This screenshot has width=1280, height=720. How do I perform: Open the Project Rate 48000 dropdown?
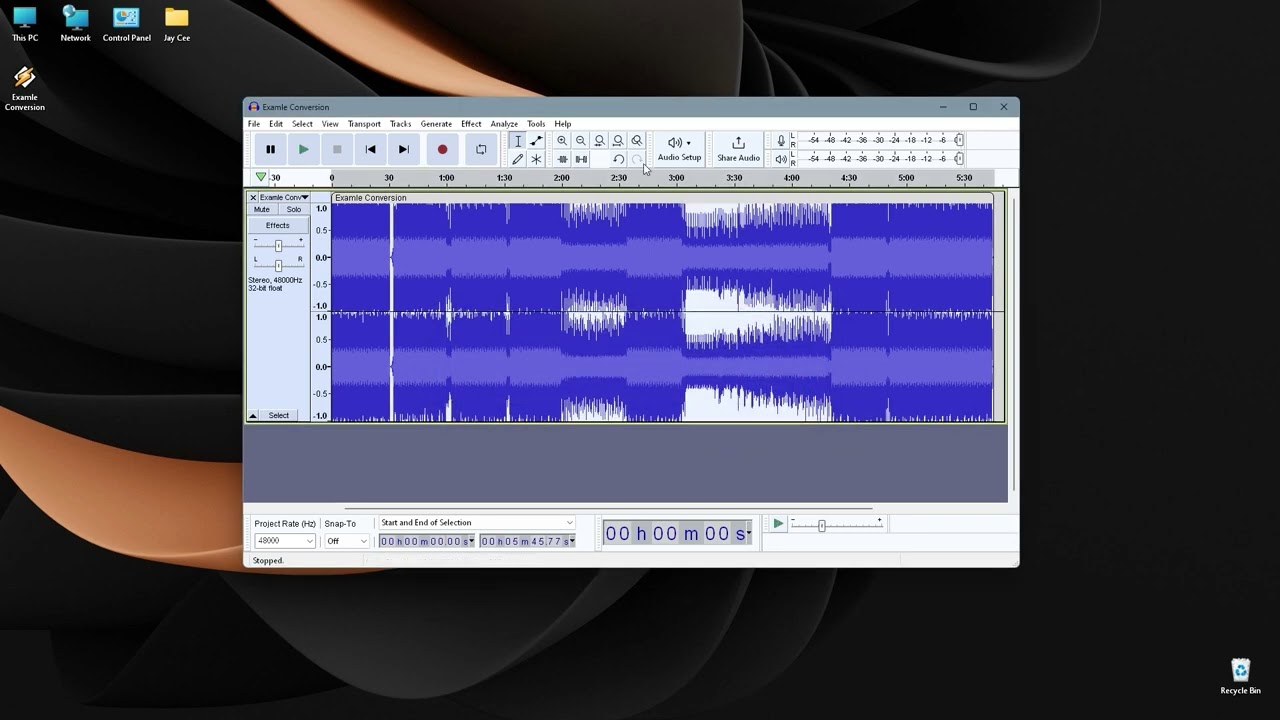[x=285, y=541]
